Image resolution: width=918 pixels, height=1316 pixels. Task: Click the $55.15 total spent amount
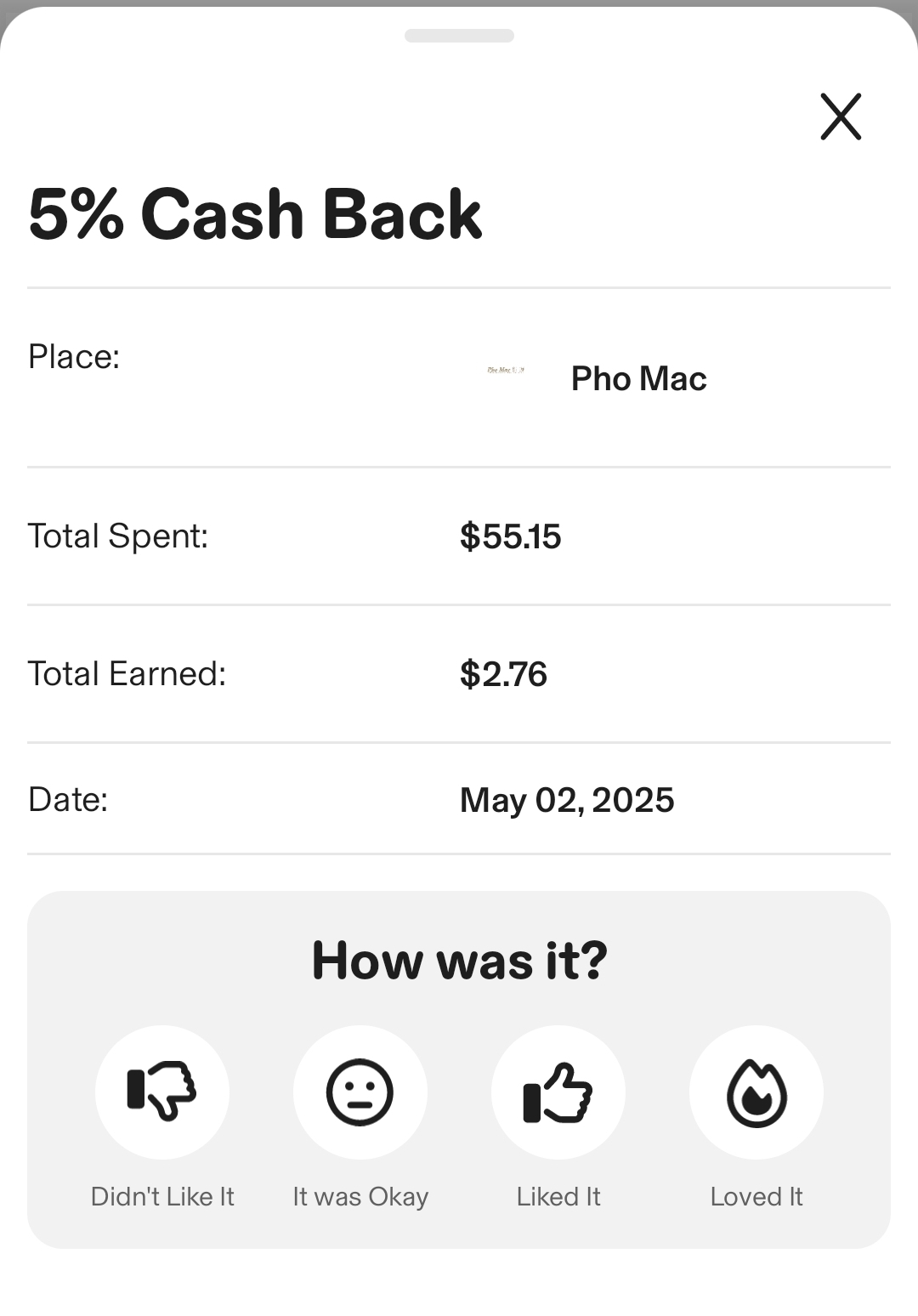(510, 536)
